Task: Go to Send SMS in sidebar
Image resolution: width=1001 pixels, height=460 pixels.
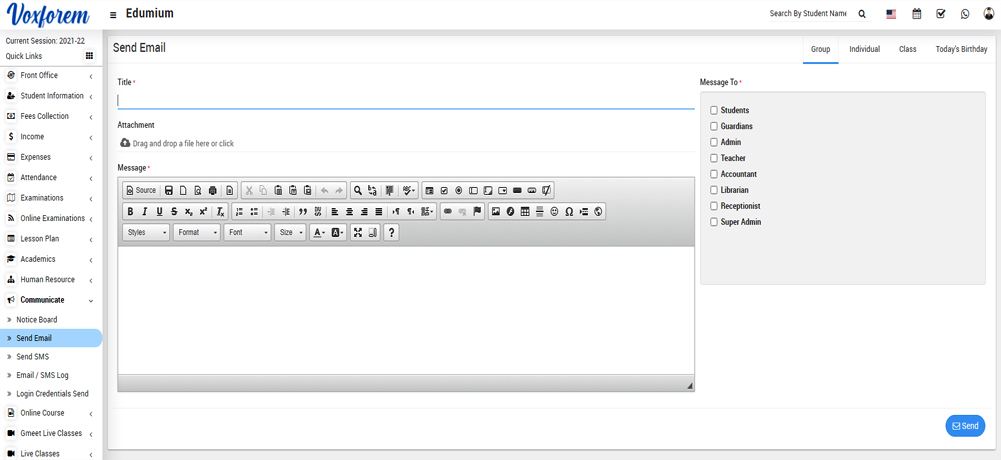Action: (33, 357)
